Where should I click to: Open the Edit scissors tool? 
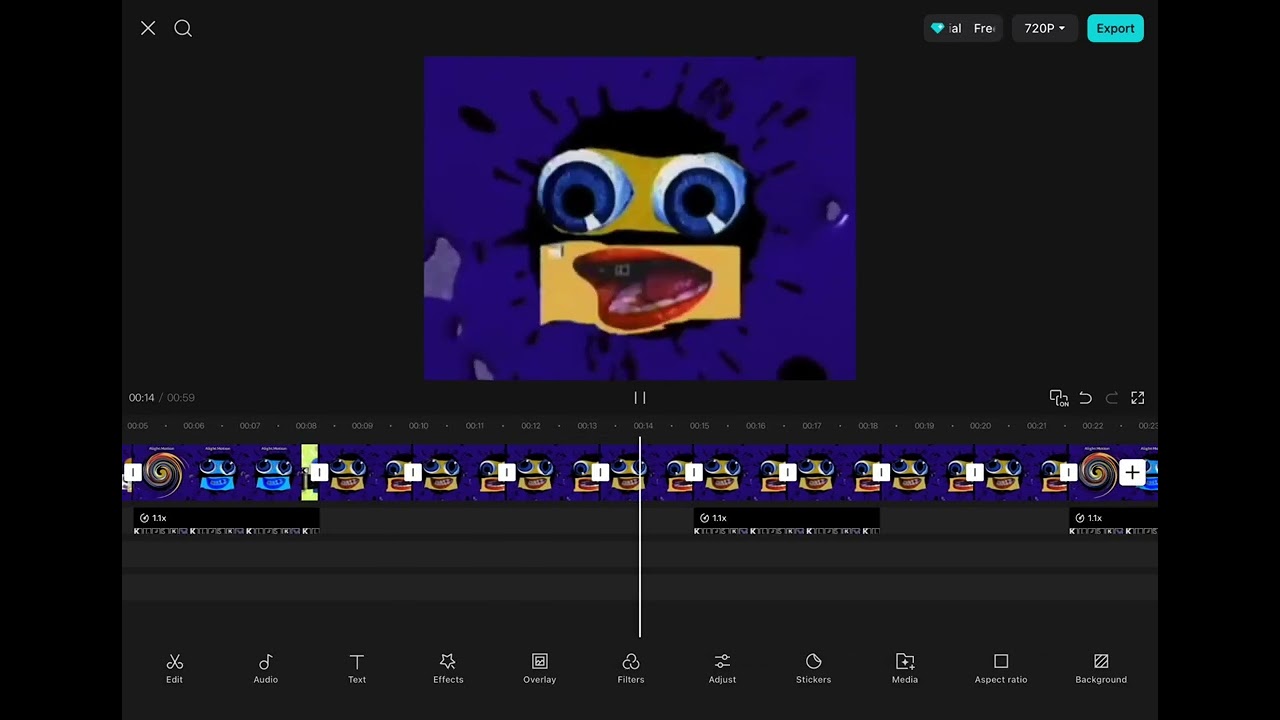174,668
